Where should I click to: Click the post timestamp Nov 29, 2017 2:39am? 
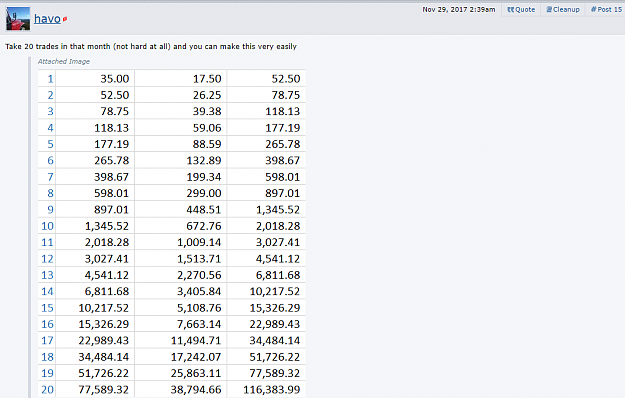coord(459,10)
